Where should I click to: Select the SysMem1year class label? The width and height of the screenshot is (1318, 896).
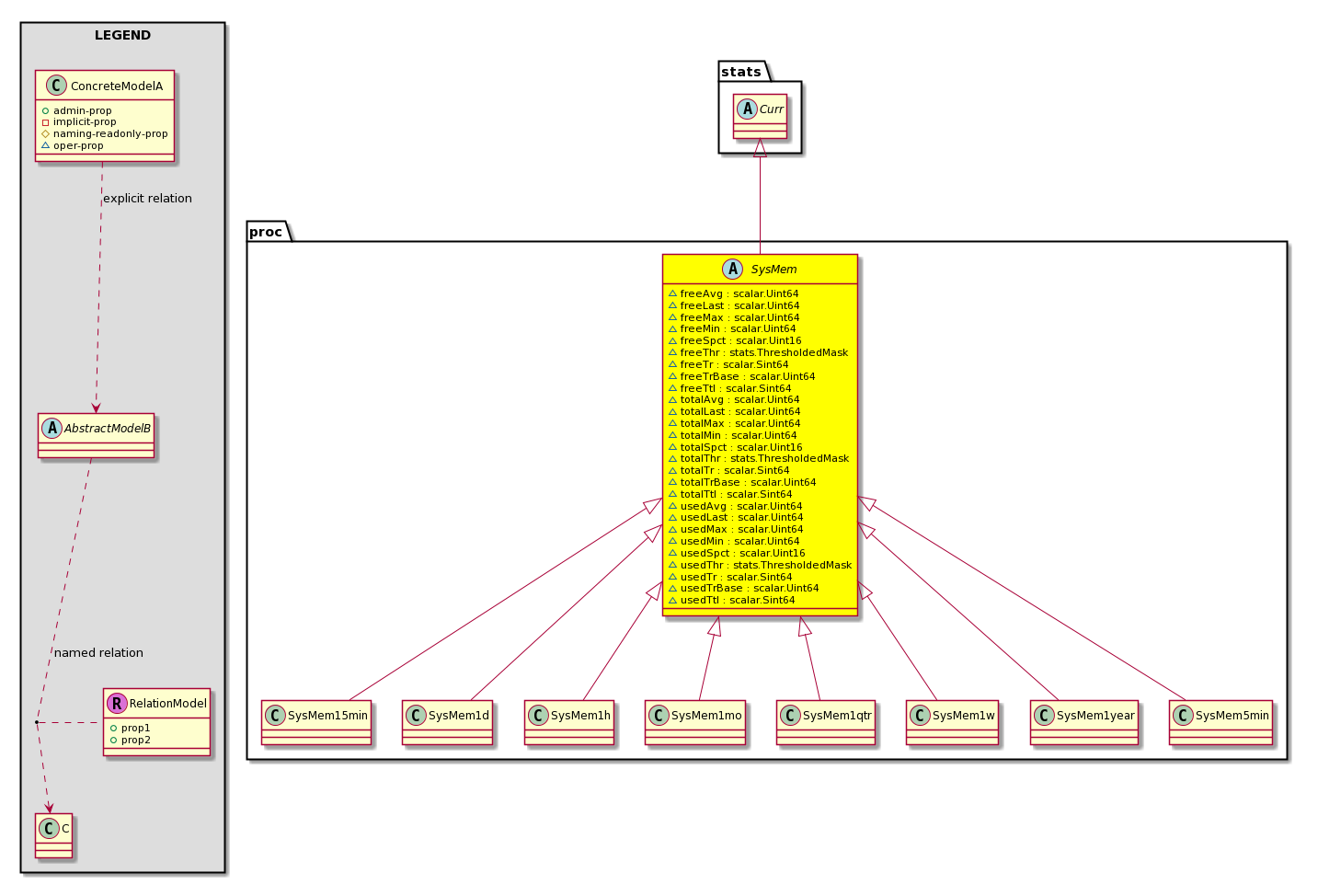(1095, 715)
